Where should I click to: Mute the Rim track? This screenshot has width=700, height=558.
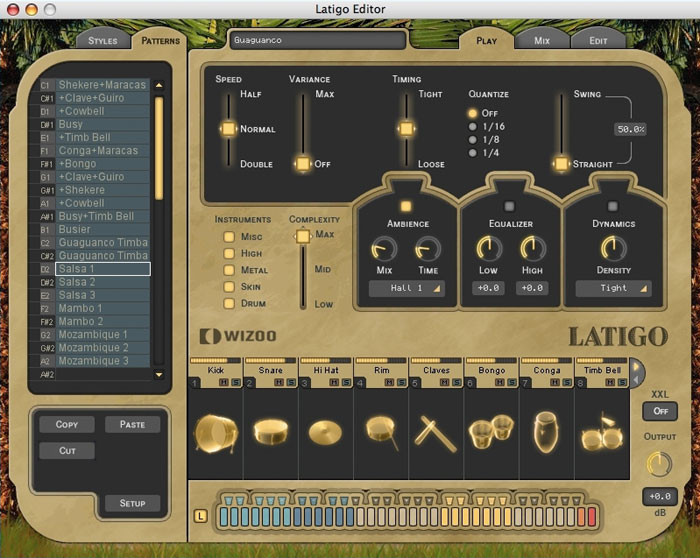coord(389,383)
